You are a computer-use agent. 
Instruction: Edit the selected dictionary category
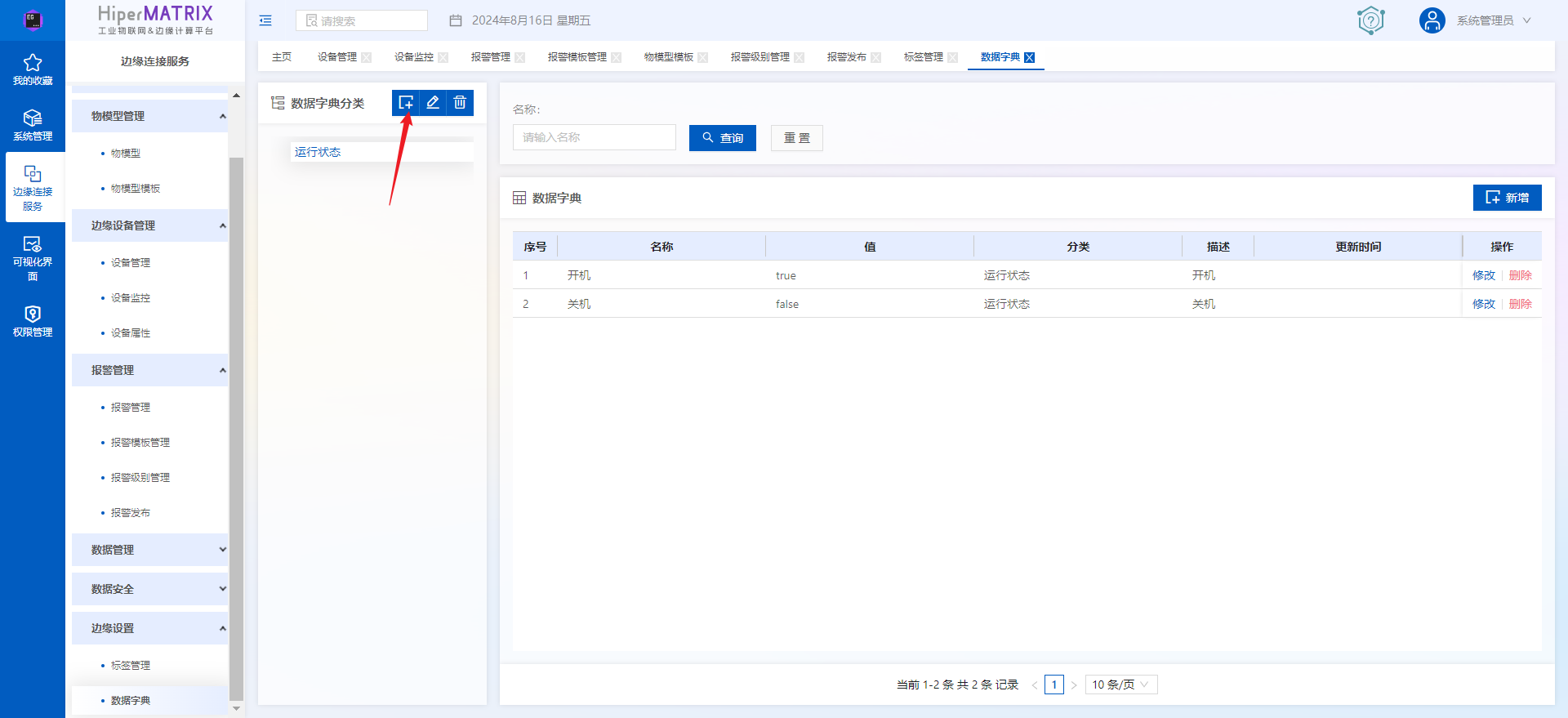pos(433,102)
